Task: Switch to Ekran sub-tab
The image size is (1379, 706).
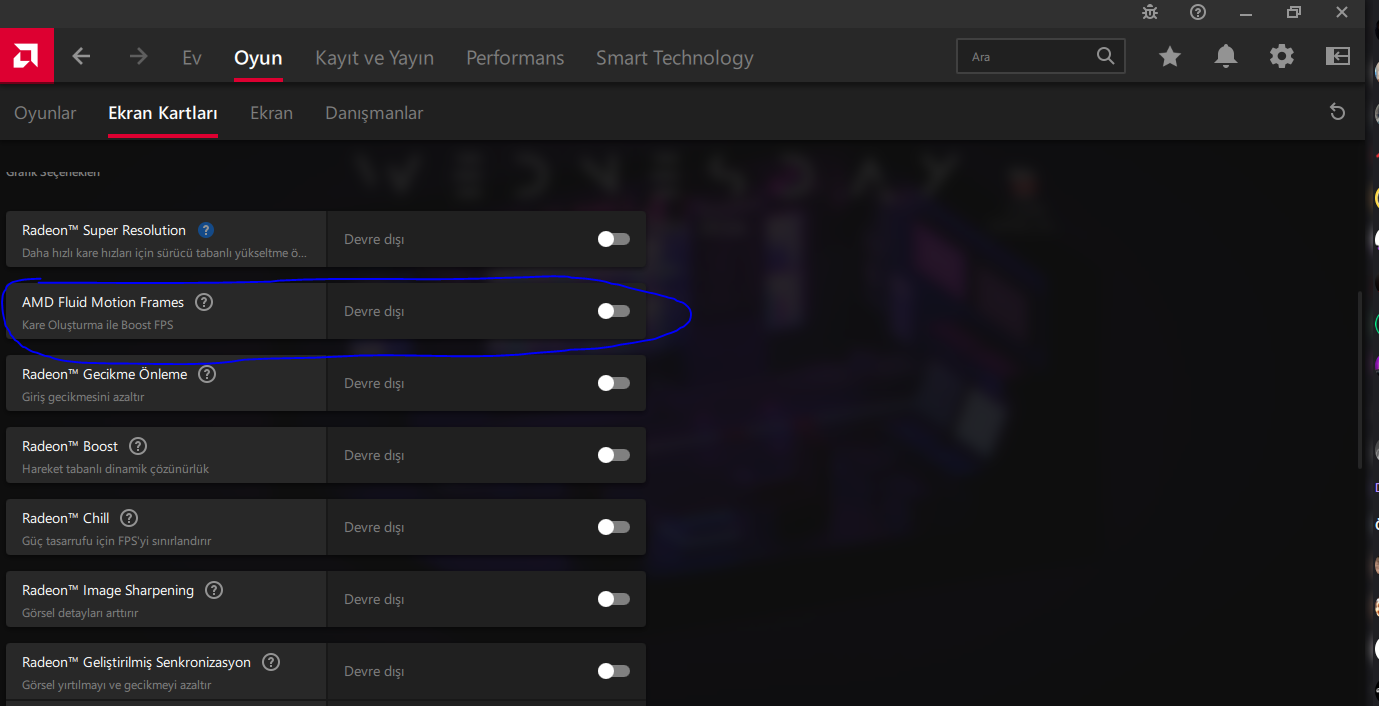Action: tap(271, 113)
